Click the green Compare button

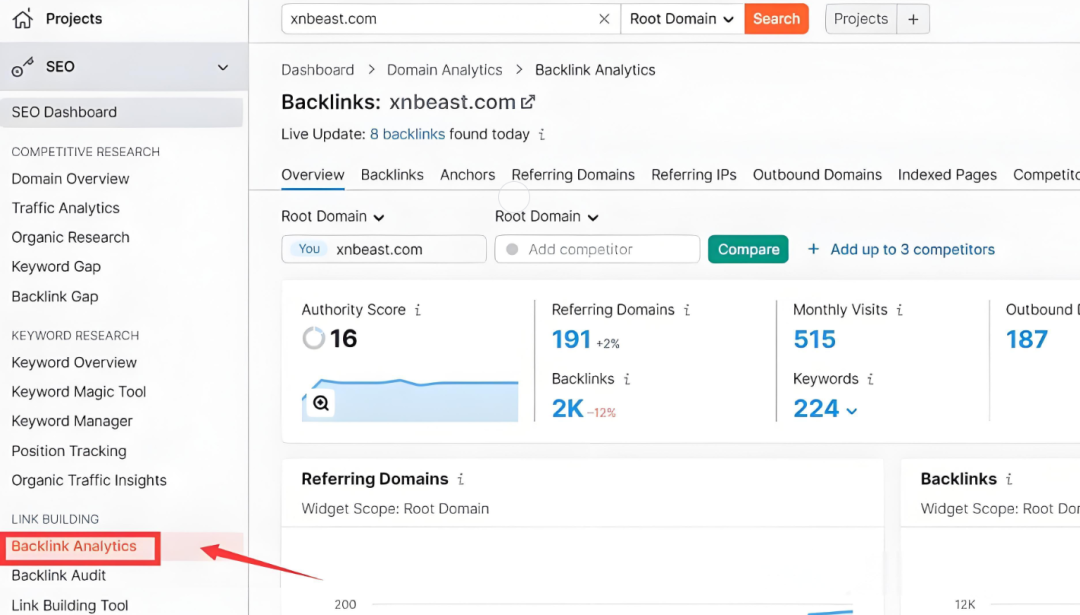(x=748, y=249)
